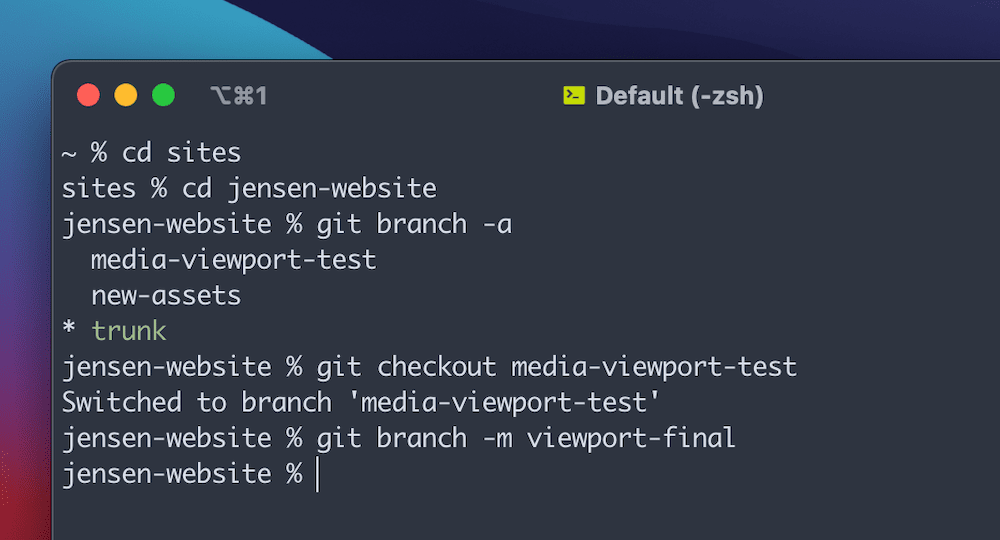Place cursor at the empty prompt's text cursor

pos(317,474)
